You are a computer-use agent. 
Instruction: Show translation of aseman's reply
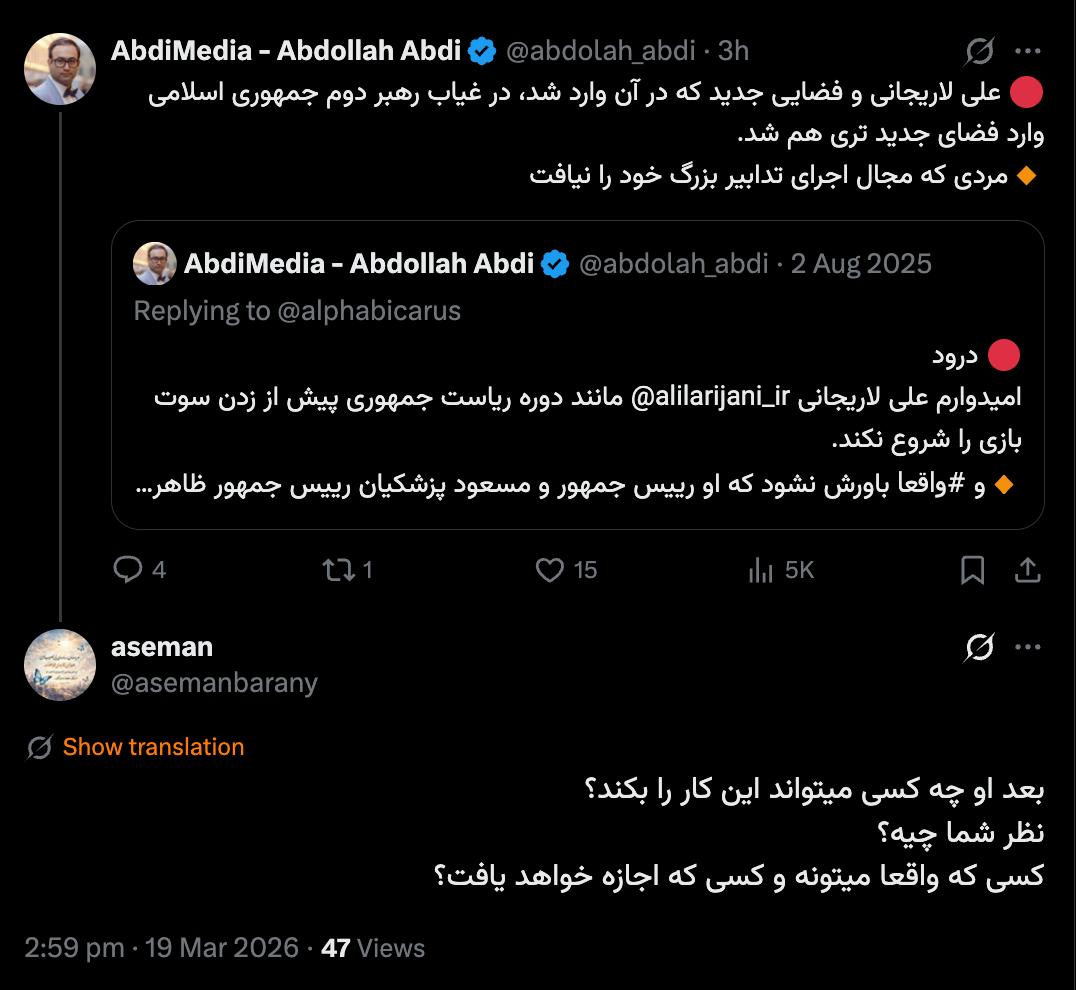[153, 747]
